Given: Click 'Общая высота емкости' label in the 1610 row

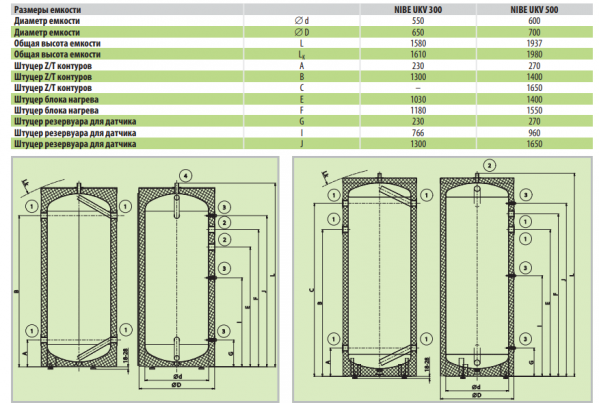Looking at the screenshot, I should [x=57, y=54].
